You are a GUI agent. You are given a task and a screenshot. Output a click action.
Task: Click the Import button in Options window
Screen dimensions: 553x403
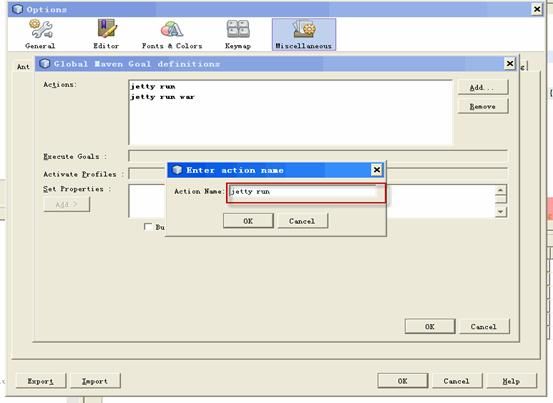click(95, 381)
